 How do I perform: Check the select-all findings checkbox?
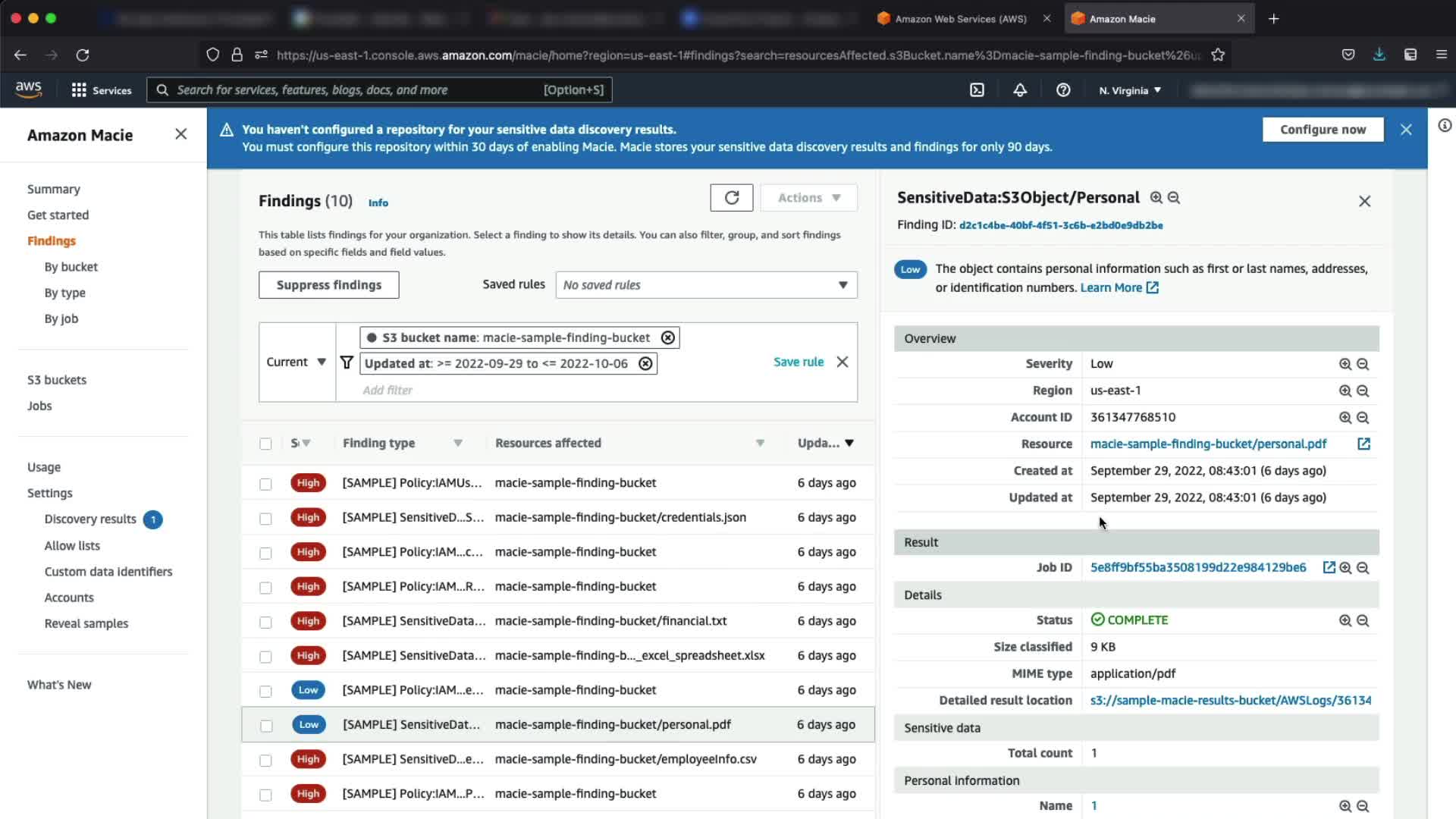(265, 444)
